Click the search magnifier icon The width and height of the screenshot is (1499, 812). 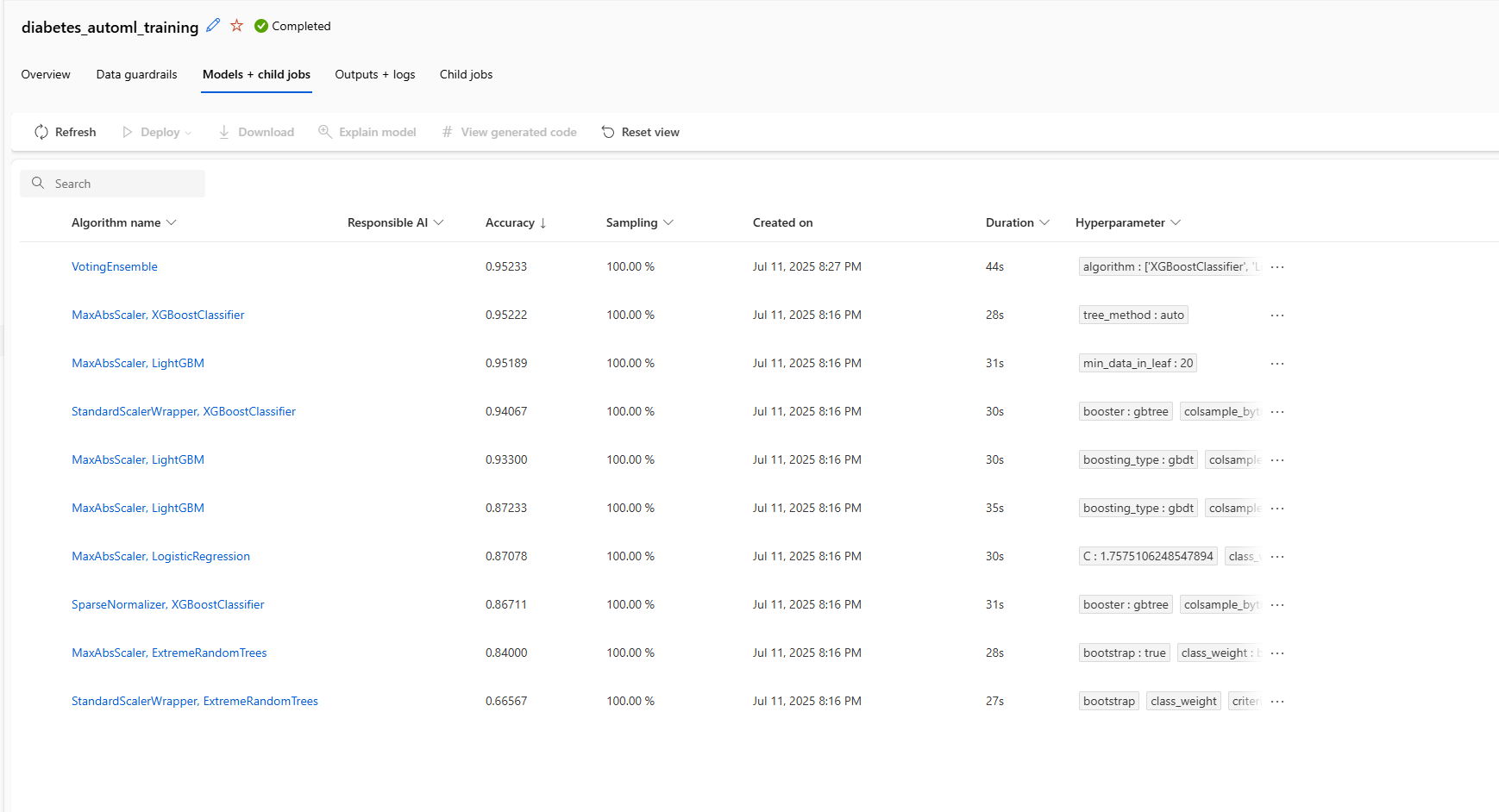click(38, 183)
